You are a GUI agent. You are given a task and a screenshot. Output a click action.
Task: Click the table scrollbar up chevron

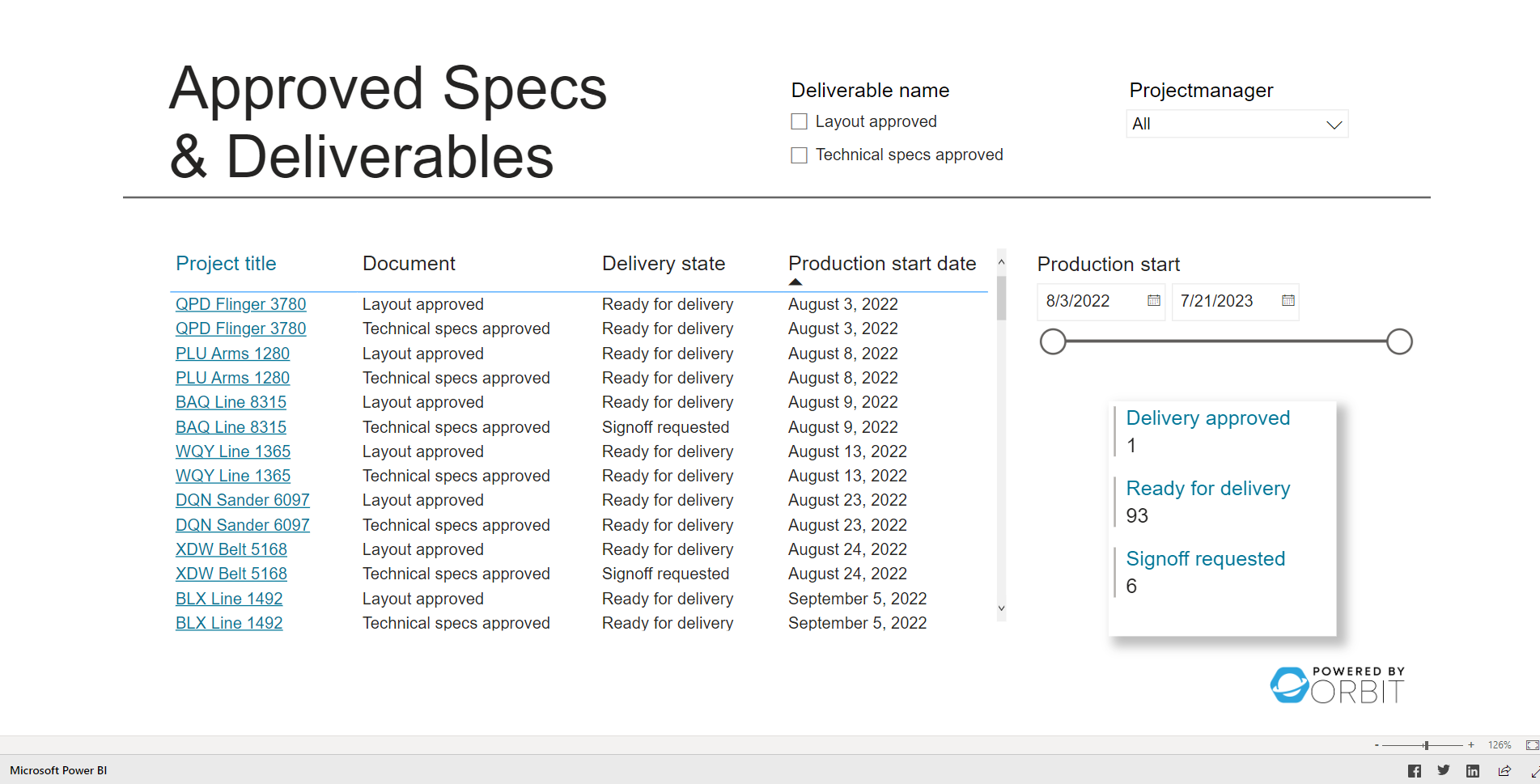[x=1001, y=261]
